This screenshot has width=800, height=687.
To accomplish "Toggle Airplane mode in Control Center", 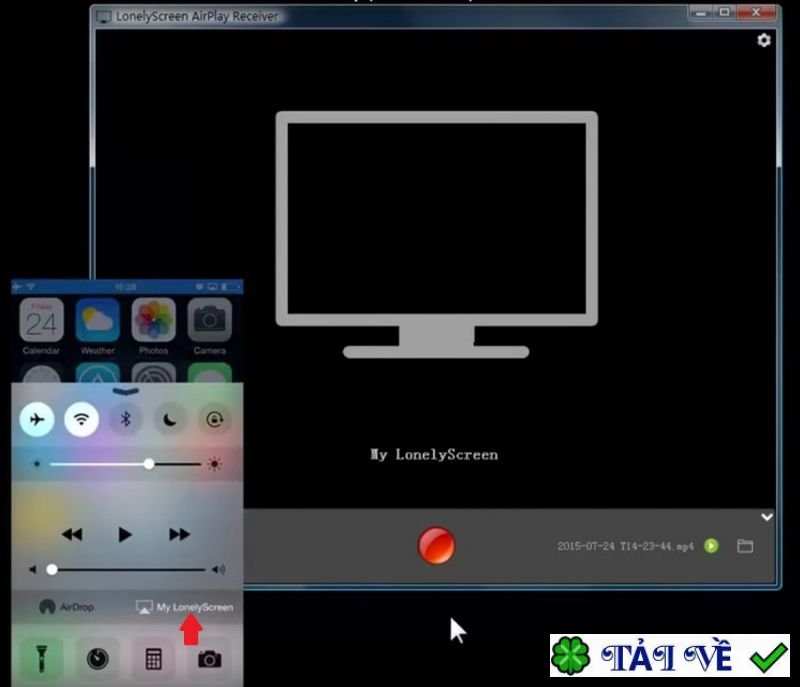I will pyautogui.click(x=37, y=419).
